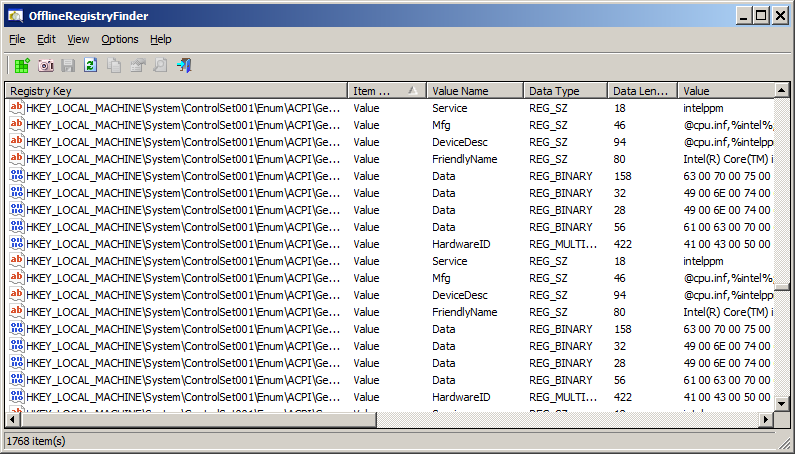Image resolution: width=795 pixels, height=454 pixels.
Task: Click the properties toolbar icon
Action: coord(137,65)
